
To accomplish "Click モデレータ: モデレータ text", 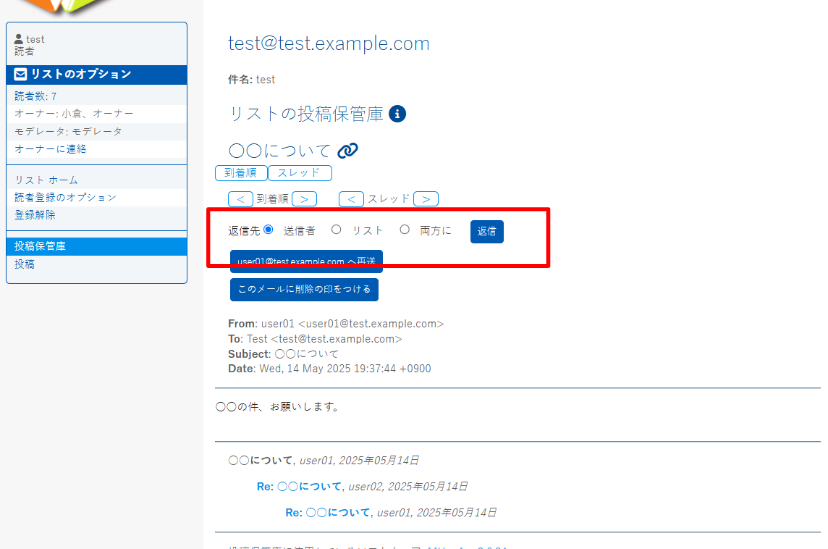I will coord(68,131).
